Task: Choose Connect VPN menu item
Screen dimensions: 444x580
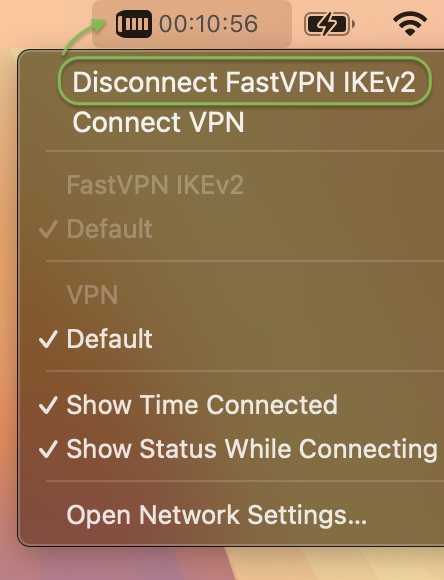Action: (158, 122)
